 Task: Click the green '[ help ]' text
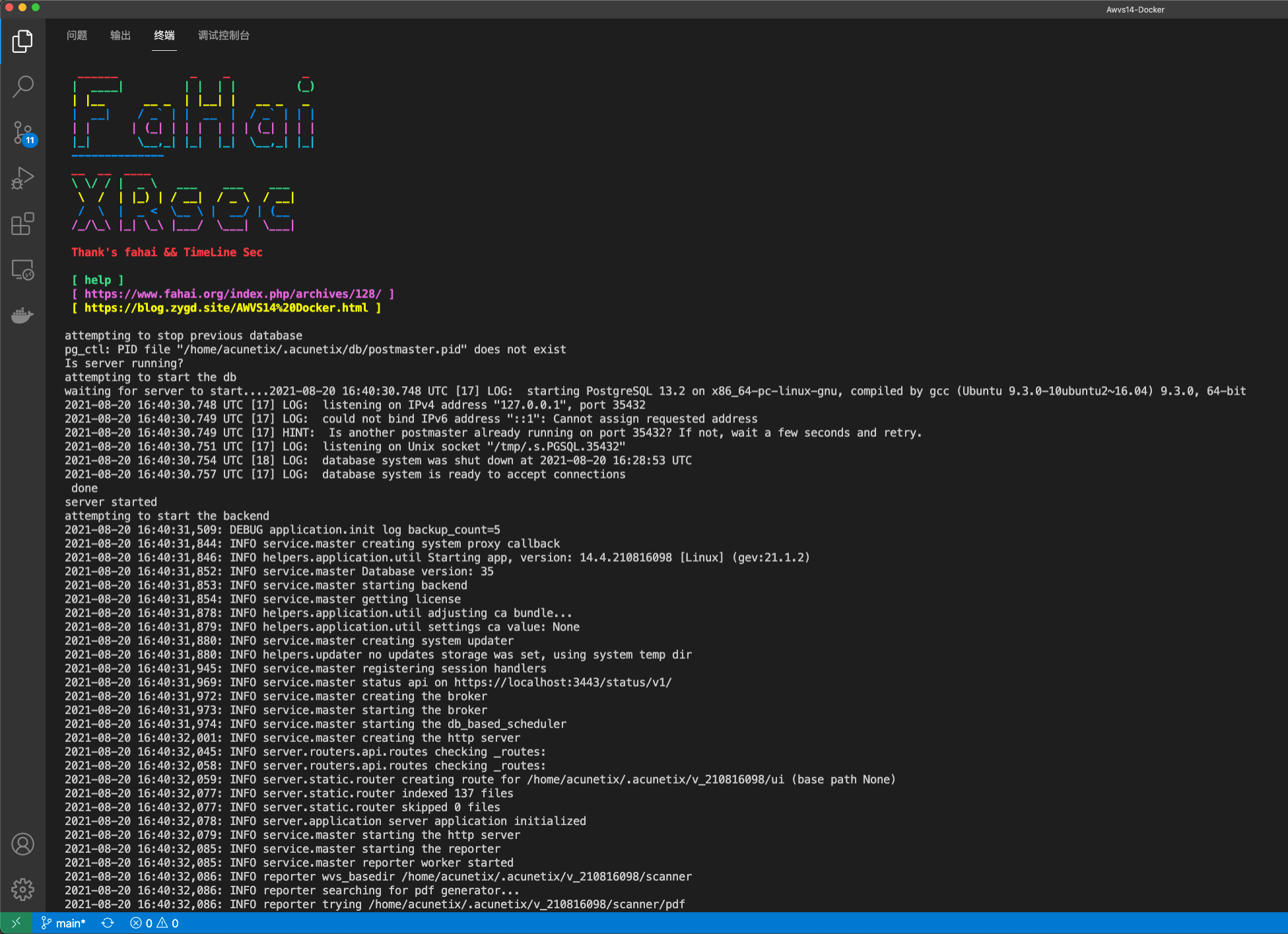pos(98,280)
